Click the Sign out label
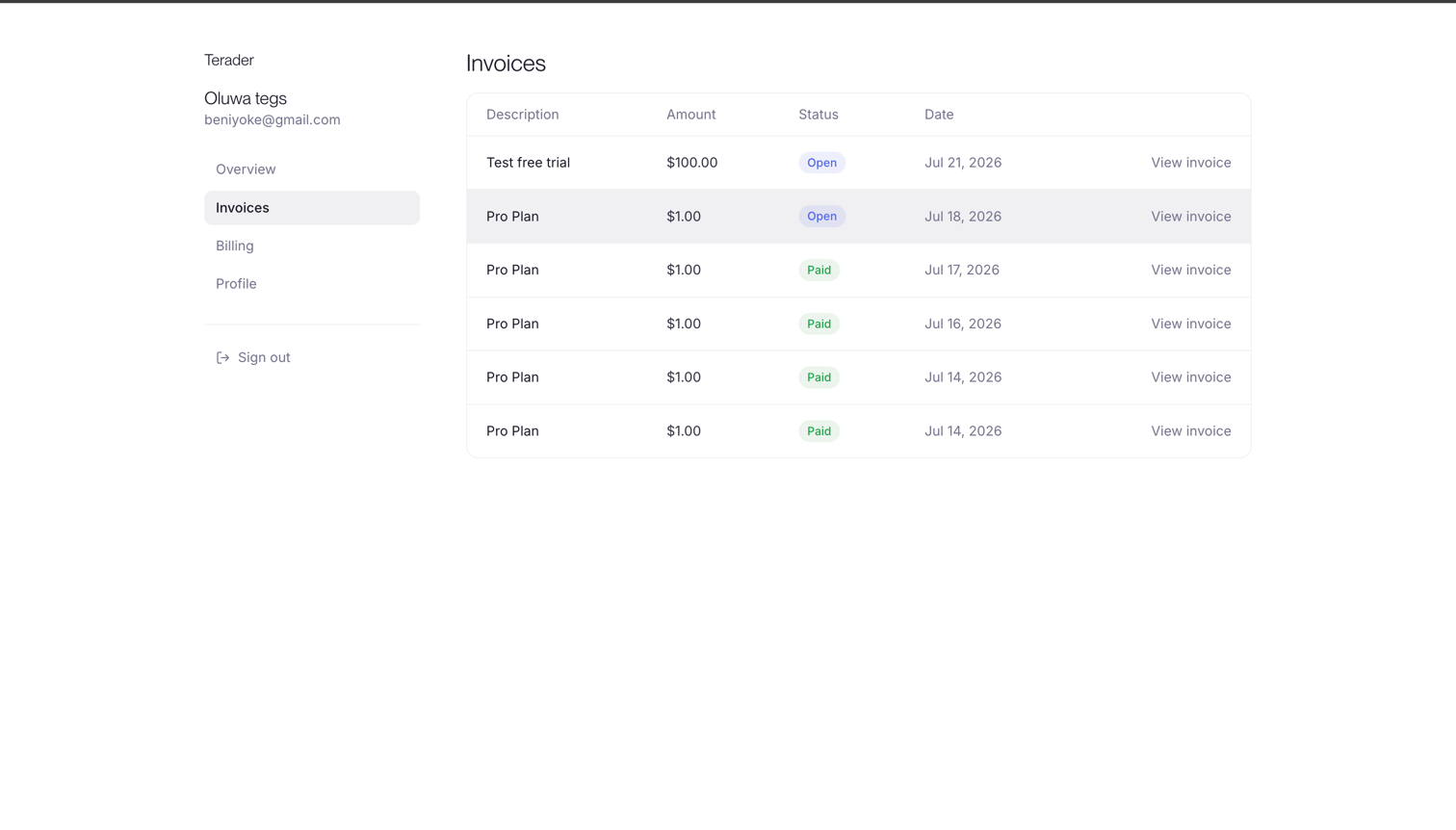Viewport: 1456px width, 830px height. pyautogui.click(x=264, y=357)
